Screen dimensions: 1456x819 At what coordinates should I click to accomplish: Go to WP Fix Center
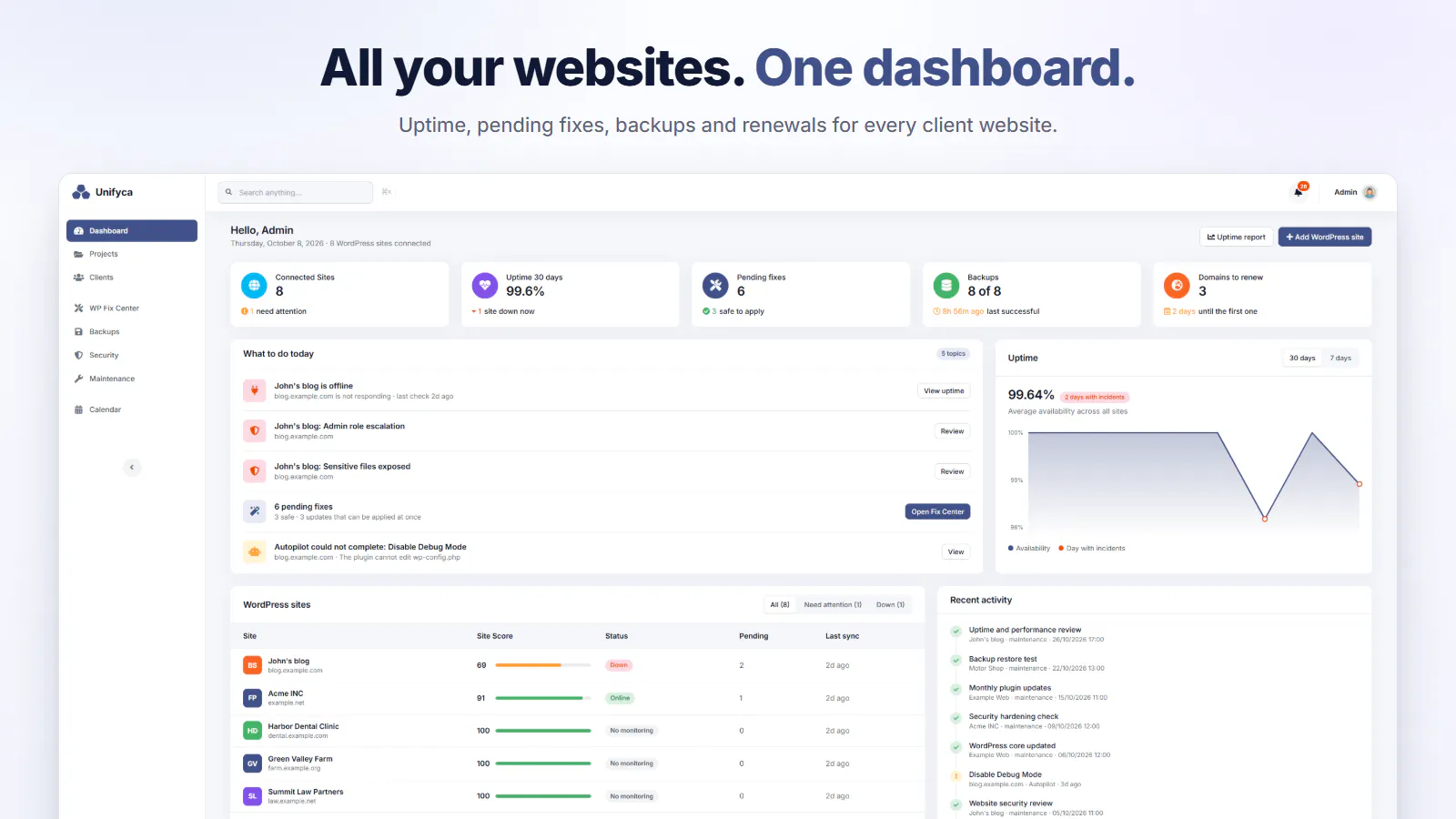(x=132, y=308)
